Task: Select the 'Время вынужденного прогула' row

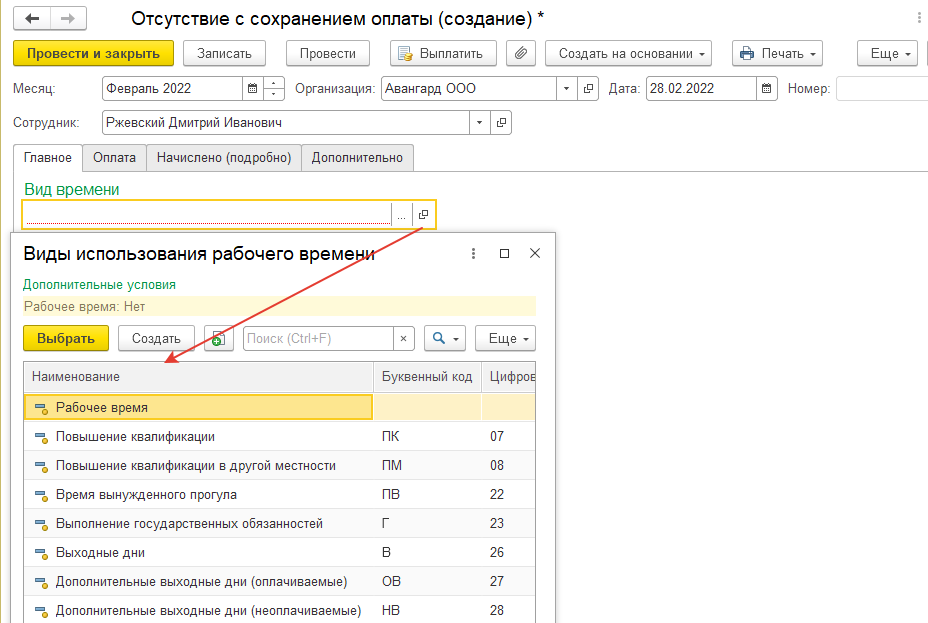Action: pos(279,495)
